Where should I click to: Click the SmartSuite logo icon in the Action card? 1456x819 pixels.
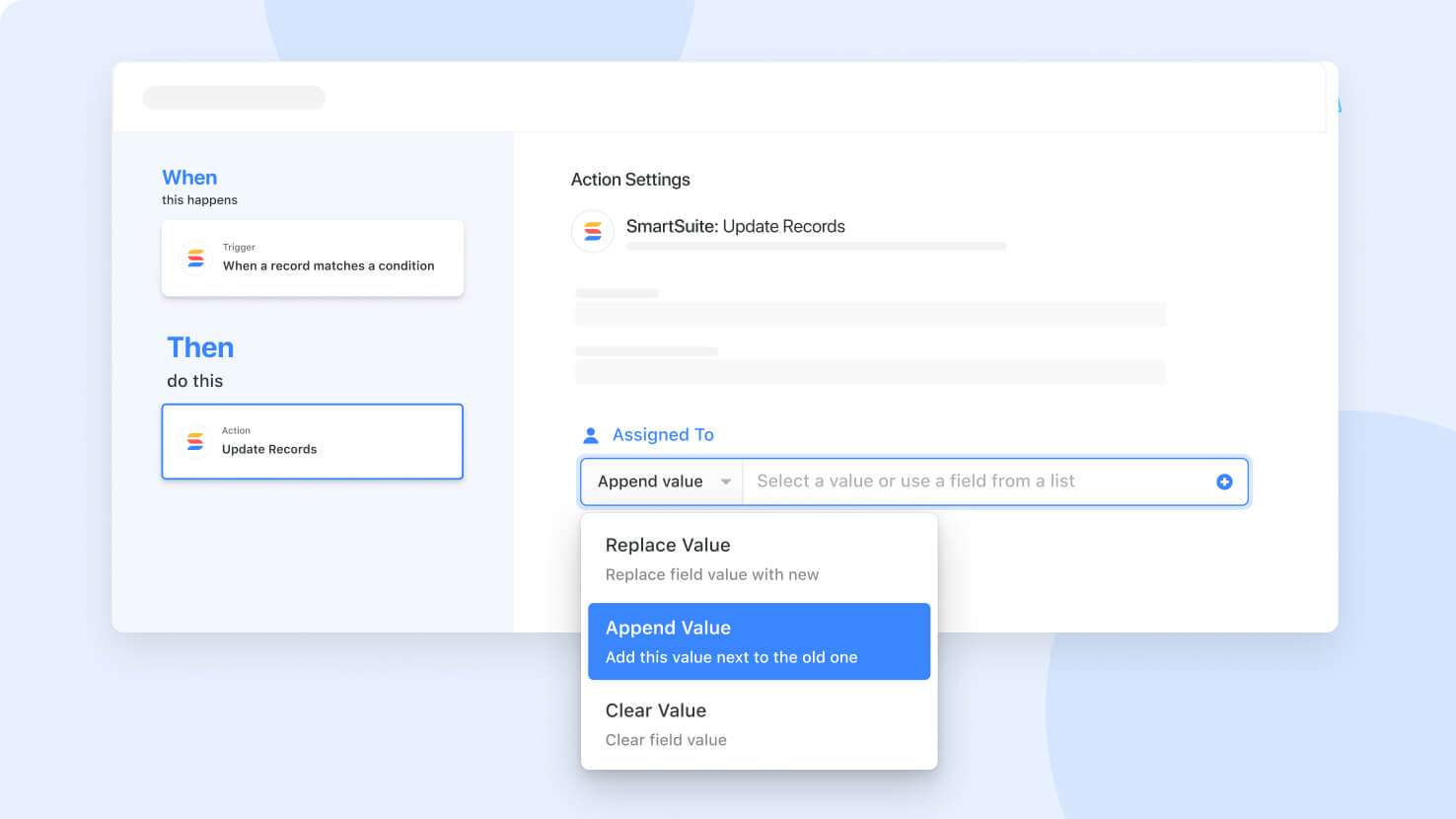coord(195,441)
